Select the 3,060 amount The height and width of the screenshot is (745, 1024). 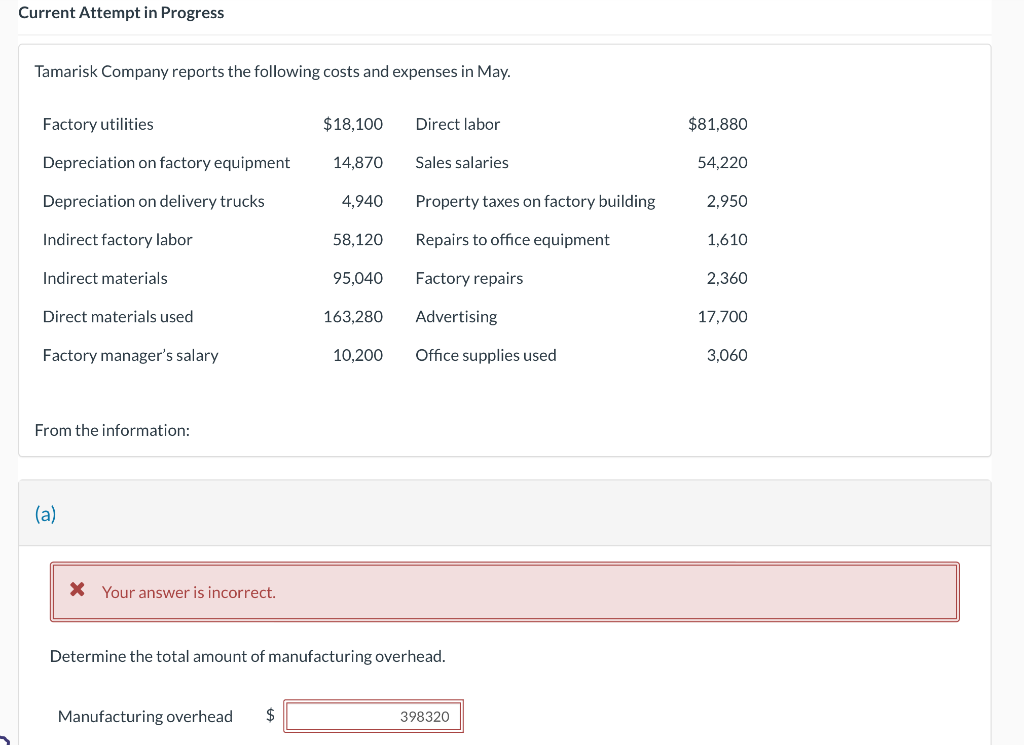click(727, 355)
